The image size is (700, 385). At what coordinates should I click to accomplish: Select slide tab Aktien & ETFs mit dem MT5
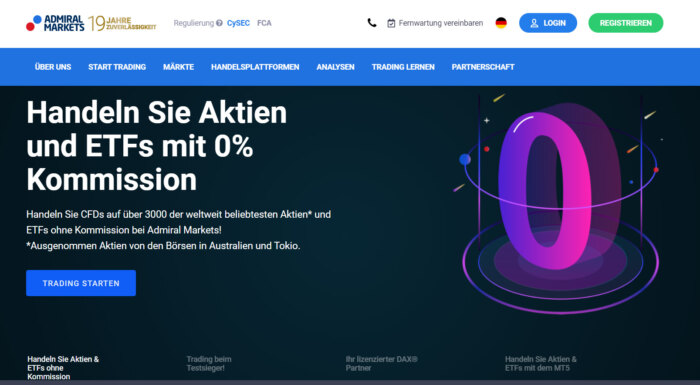click(x=541, y=364)
